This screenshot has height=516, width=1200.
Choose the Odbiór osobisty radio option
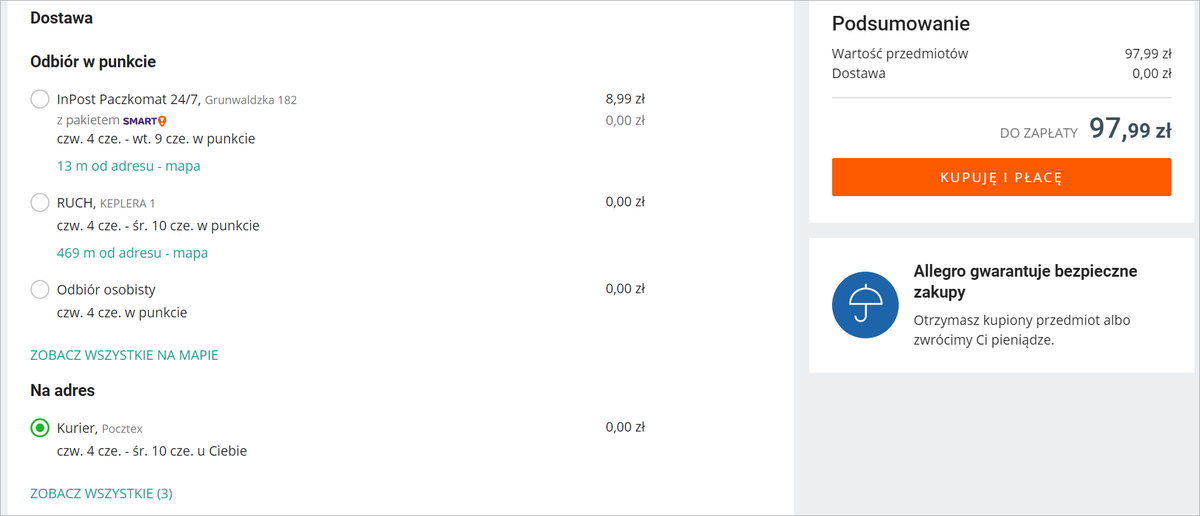[x=40, y=290]
